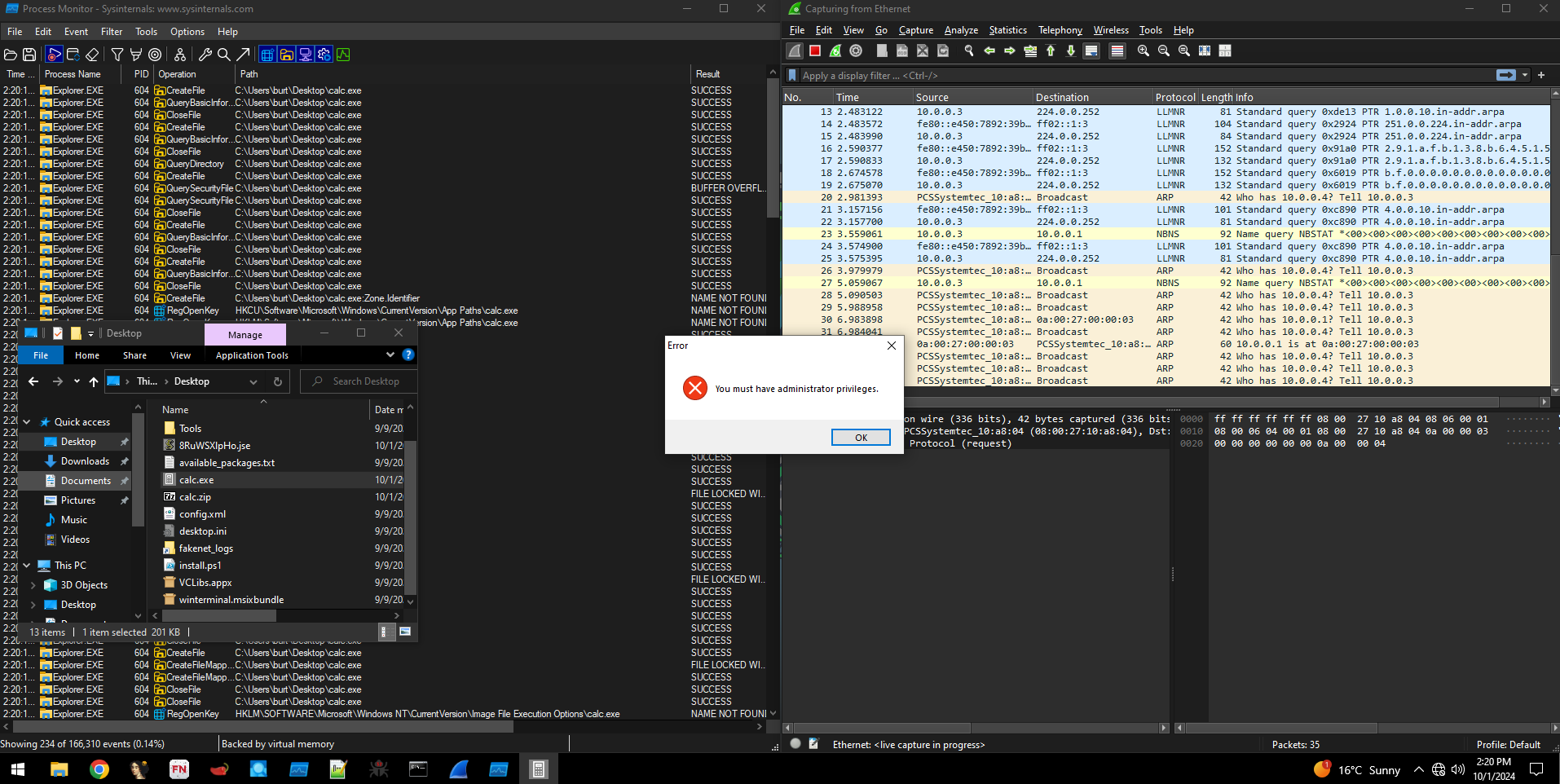Apply the Wireshark display filter arrow button
The image size is (1560, 784).
1506,75
